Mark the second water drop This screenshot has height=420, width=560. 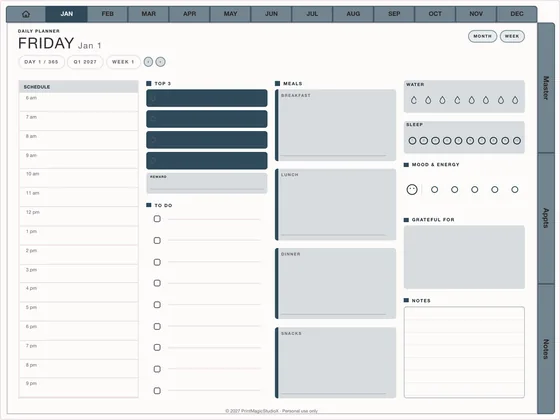(428, 100)
